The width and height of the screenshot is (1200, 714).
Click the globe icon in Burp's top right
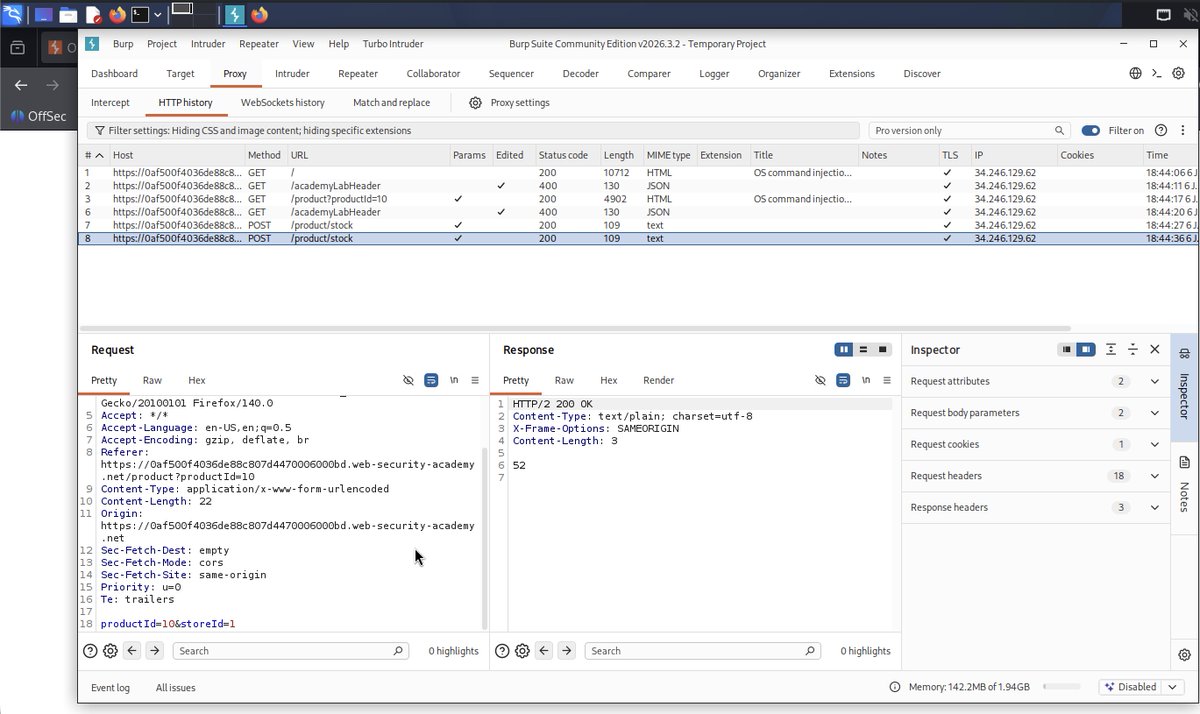[x=1135, y=74]
